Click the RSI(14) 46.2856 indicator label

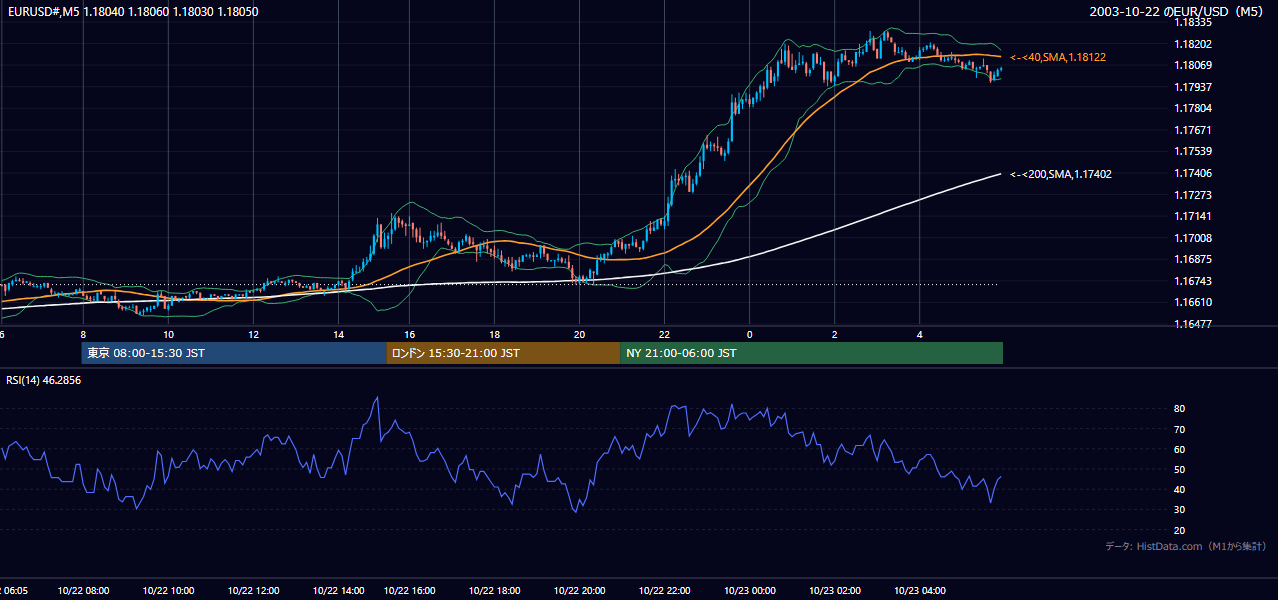pos(44,380)
